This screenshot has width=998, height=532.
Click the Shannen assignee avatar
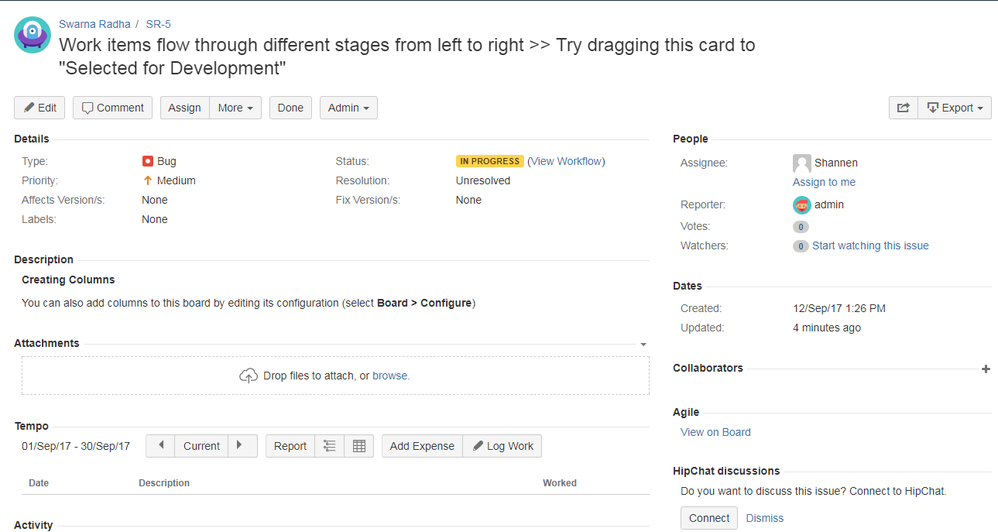click(x=802, y=163)
